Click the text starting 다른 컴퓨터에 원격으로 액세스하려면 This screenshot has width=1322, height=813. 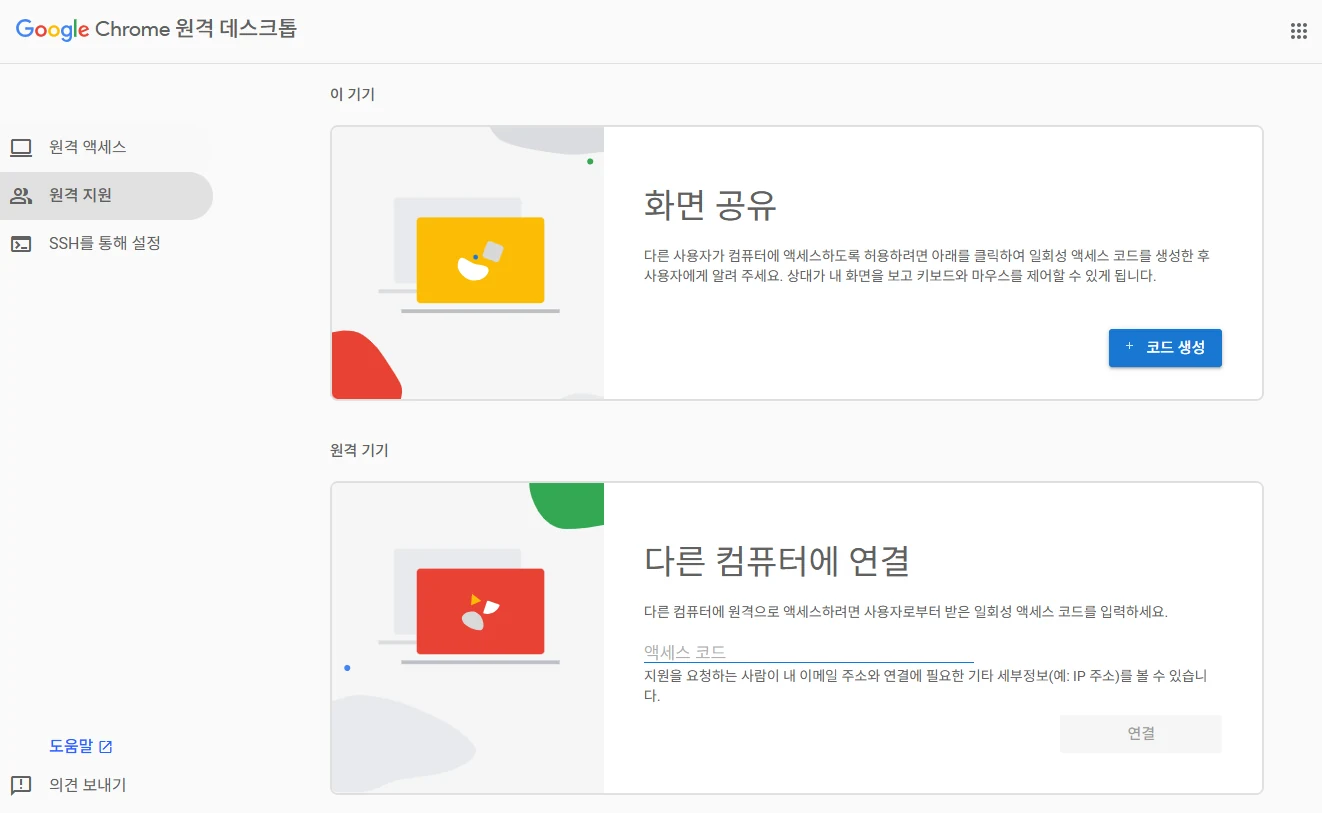click(x=906, y=611)
